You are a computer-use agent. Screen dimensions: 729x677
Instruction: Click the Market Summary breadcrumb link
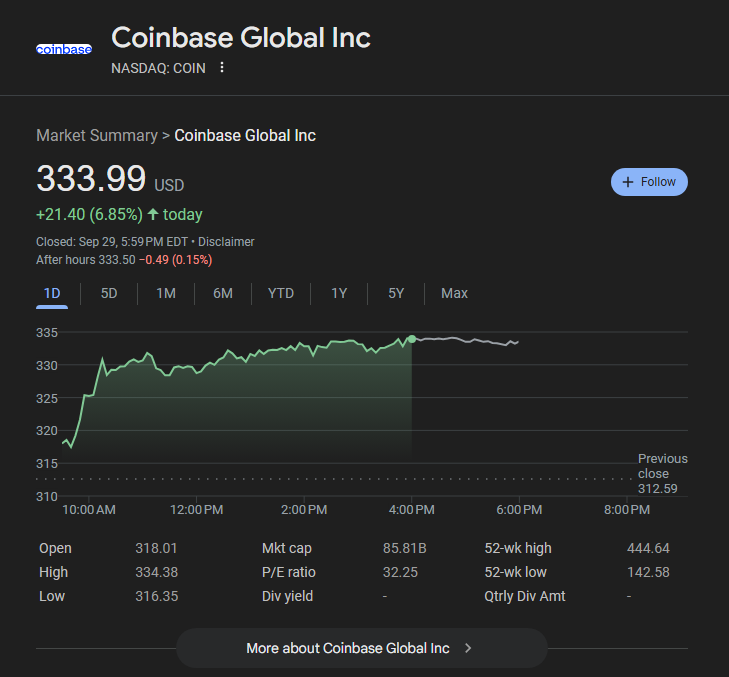tap(97, 135)
